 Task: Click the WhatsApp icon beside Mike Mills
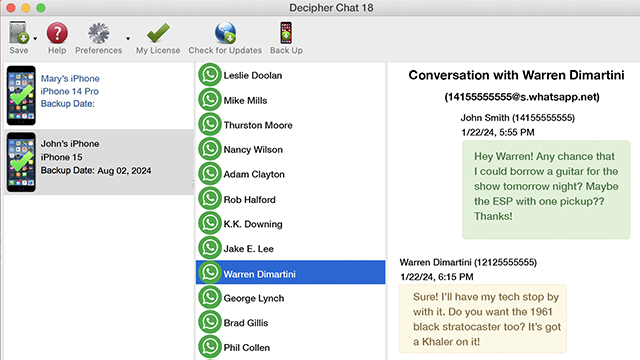[x=210, y=100]
